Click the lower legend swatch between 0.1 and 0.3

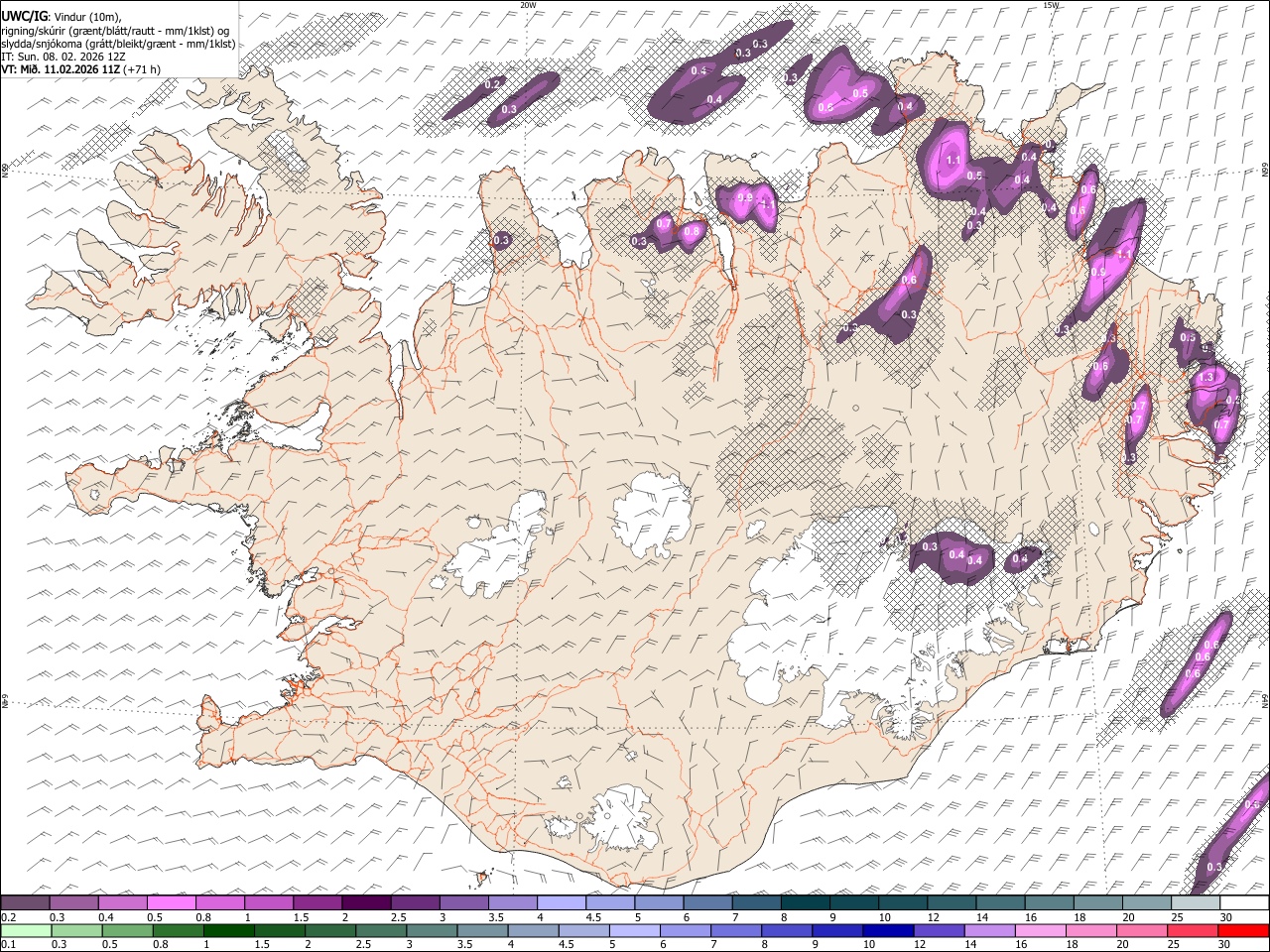point(26,930)
